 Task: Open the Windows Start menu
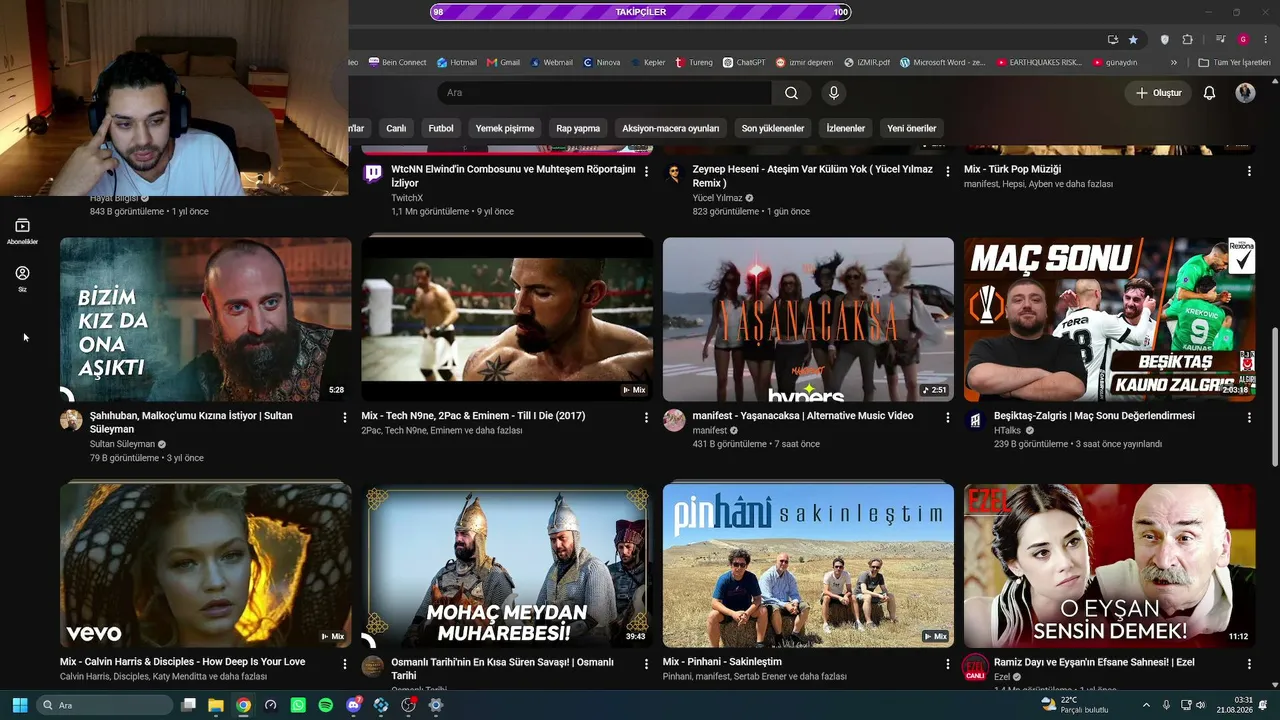(x=19, y=705)
